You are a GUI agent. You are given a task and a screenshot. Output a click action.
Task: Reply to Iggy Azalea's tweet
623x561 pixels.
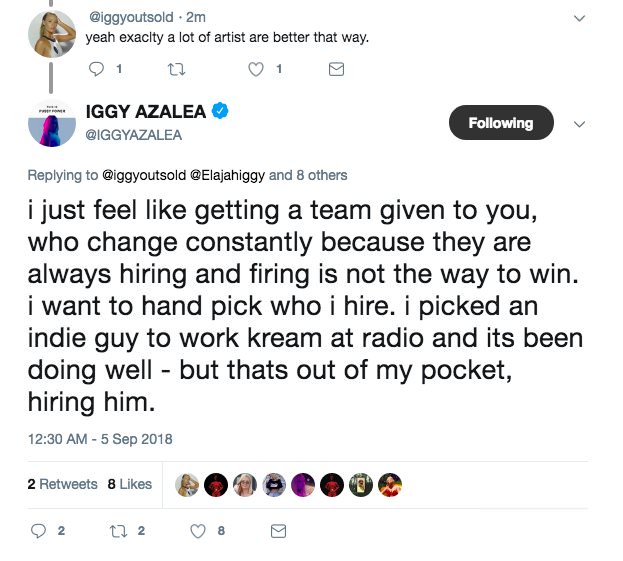(x=40, y=530)
